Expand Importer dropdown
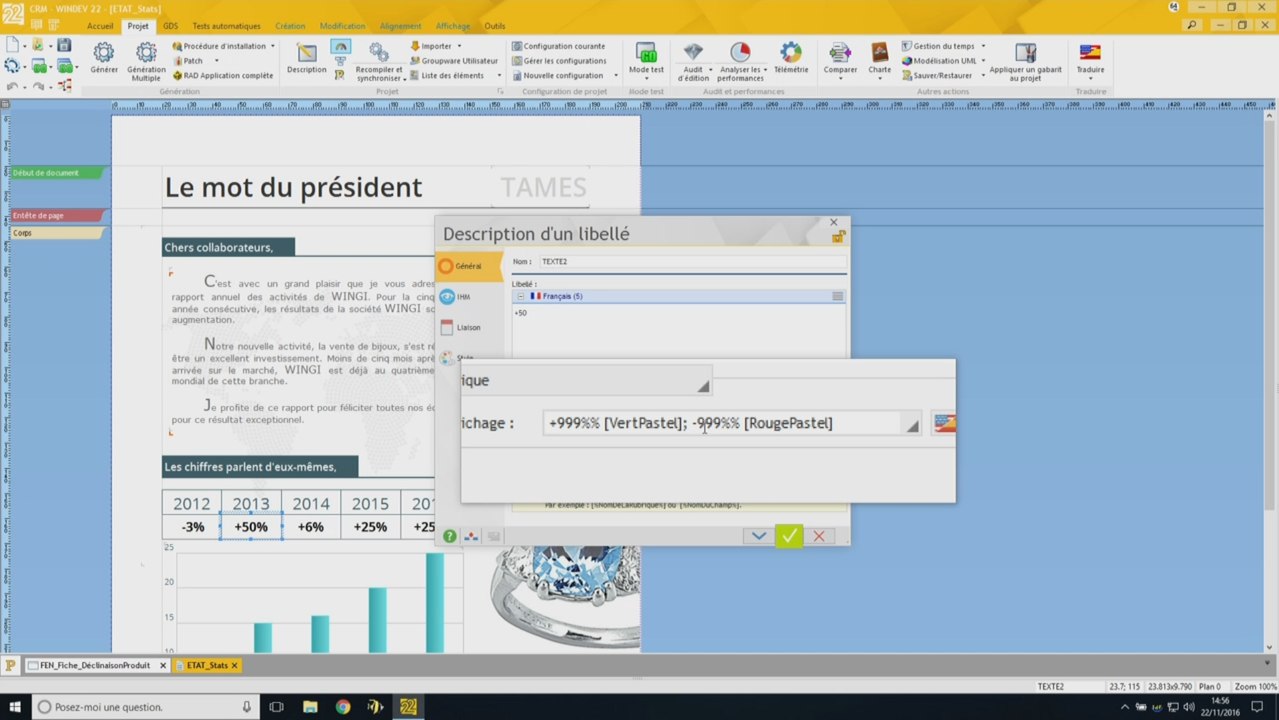Viewport: 1279px width, 720px height. 459,46
